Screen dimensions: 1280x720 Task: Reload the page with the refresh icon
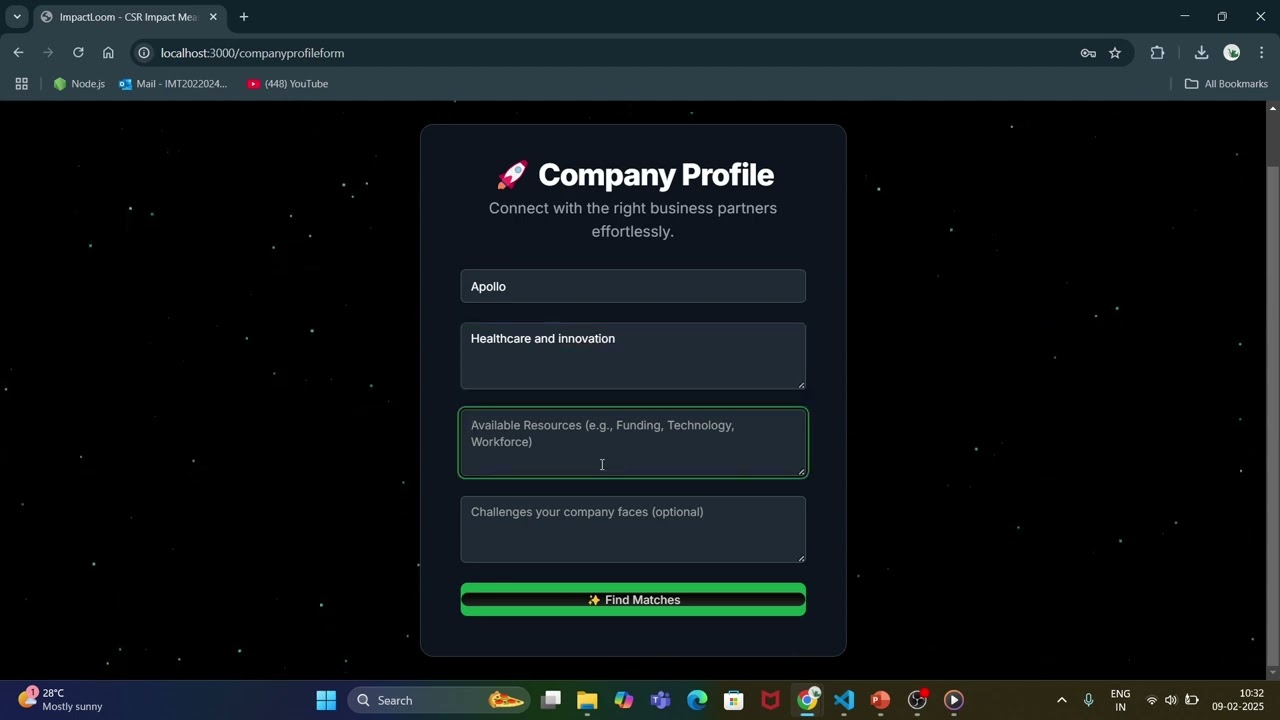tap(78, 53)
